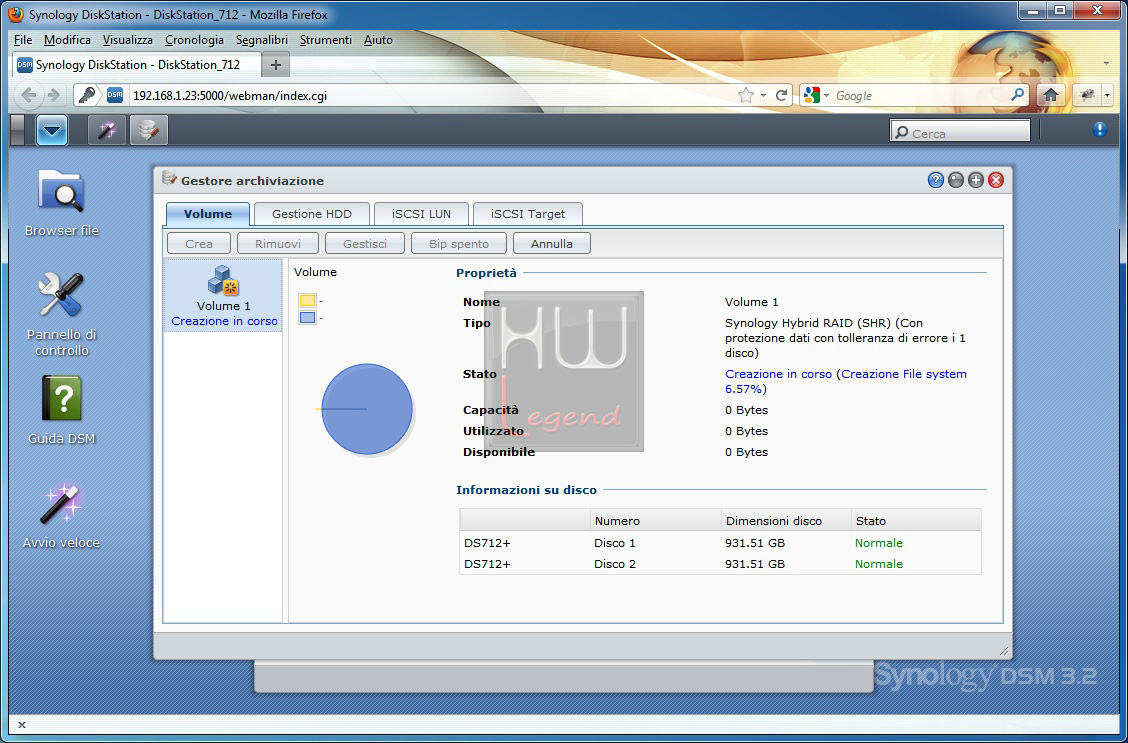Click the Numero column header
The width and height of the screenshot is (1128, 743).
655,521
